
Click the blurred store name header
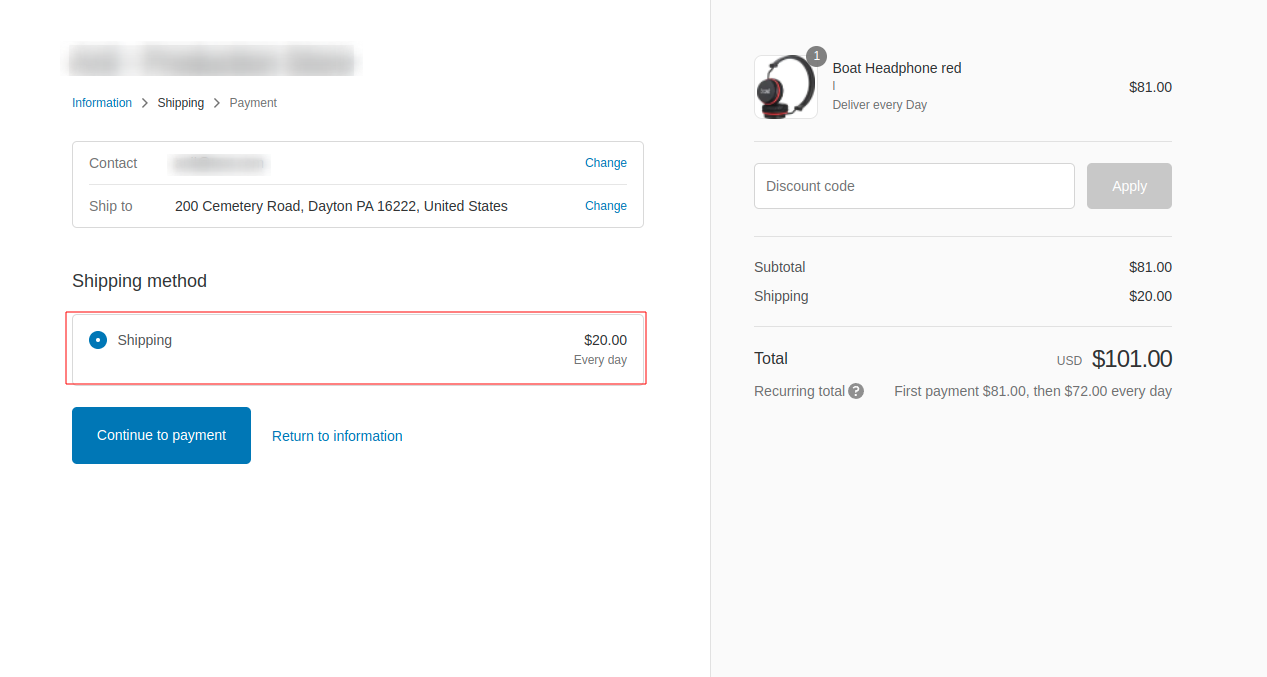pyautogui.click(x=212, y=61)
